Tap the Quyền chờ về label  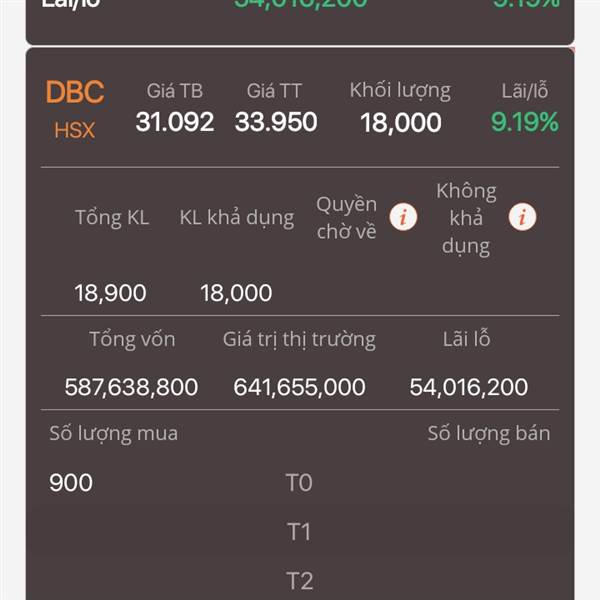347,217
